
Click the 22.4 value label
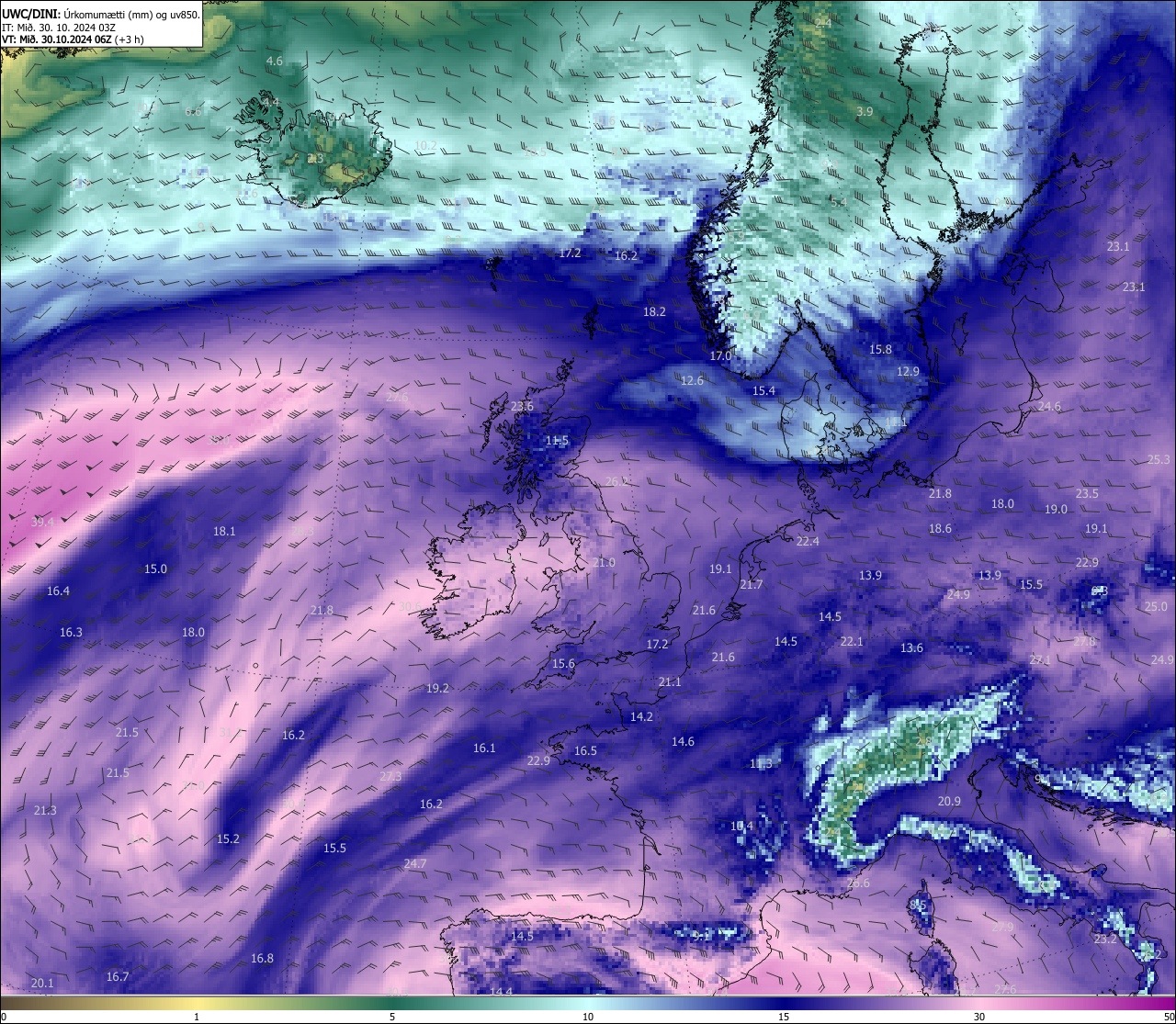pos(808,541)
